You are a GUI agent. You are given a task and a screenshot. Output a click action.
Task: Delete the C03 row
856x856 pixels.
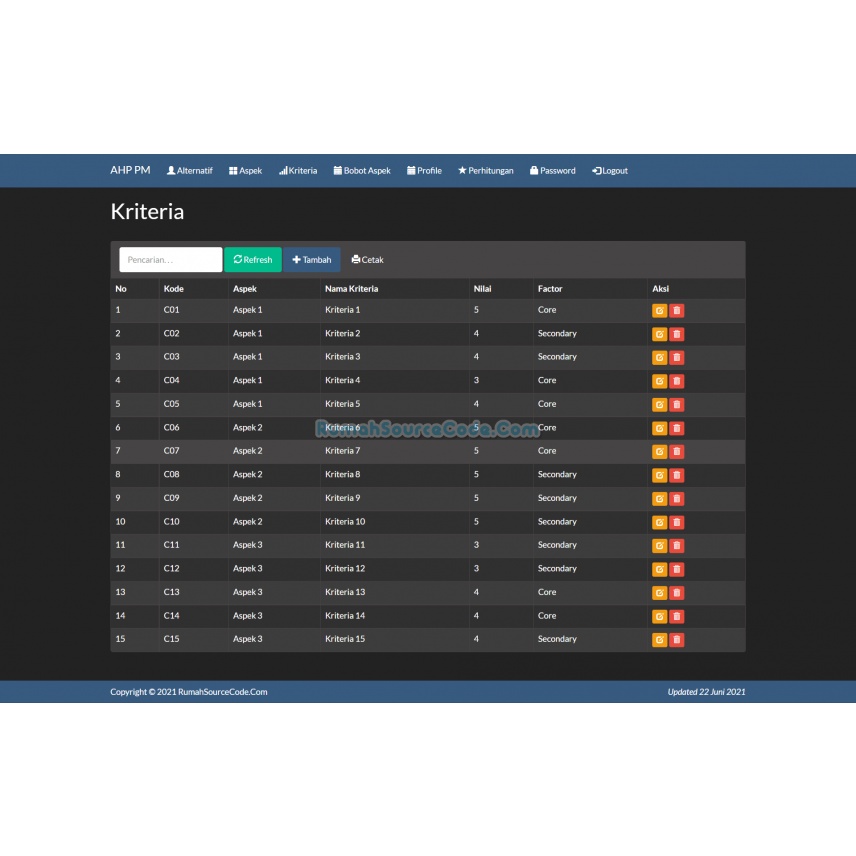tap(676, 358)
